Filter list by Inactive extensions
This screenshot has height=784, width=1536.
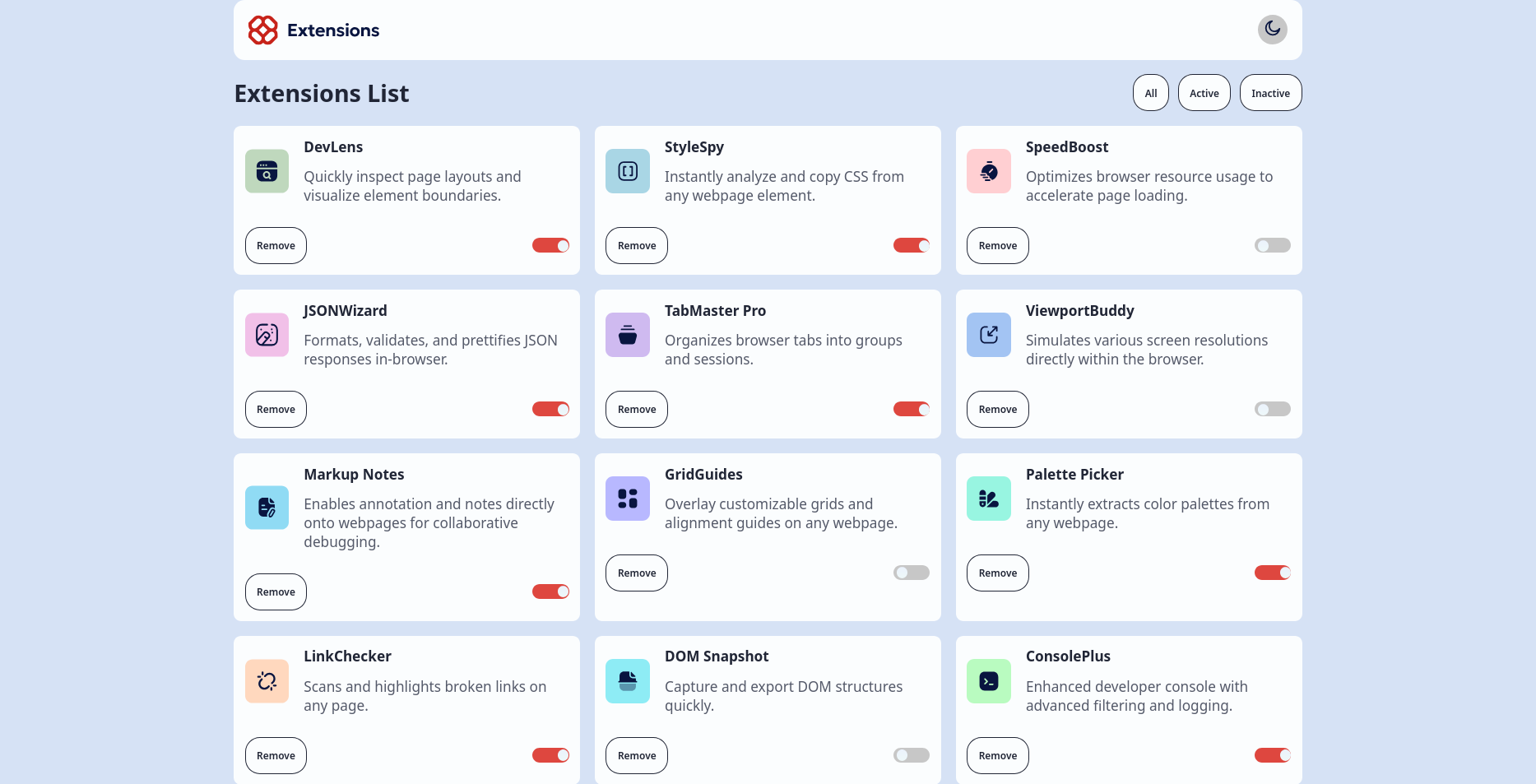click(1270, 93)
